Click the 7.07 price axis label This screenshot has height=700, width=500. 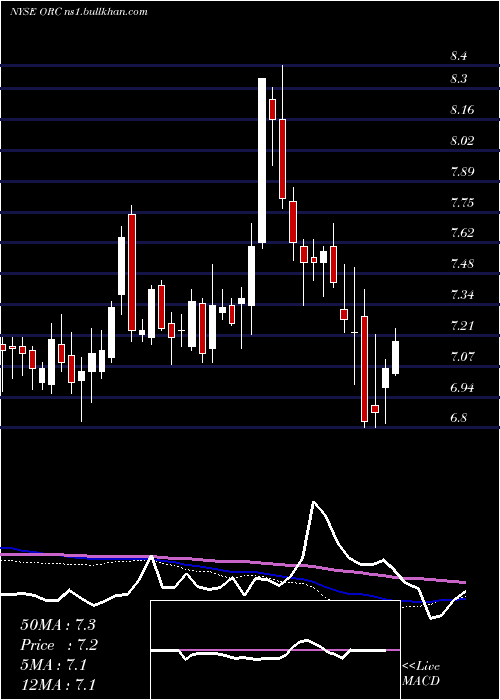pos(461,357)
